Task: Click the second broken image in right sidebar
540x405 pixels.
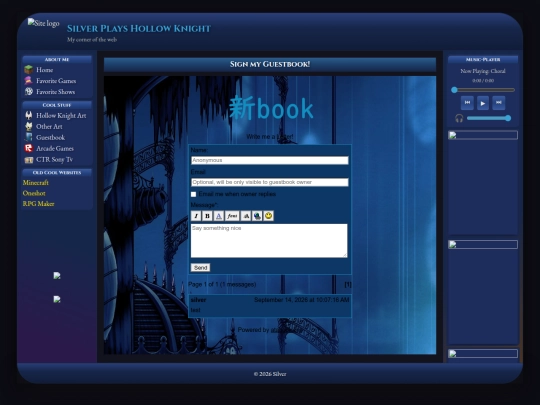Action: coord(483,245)
